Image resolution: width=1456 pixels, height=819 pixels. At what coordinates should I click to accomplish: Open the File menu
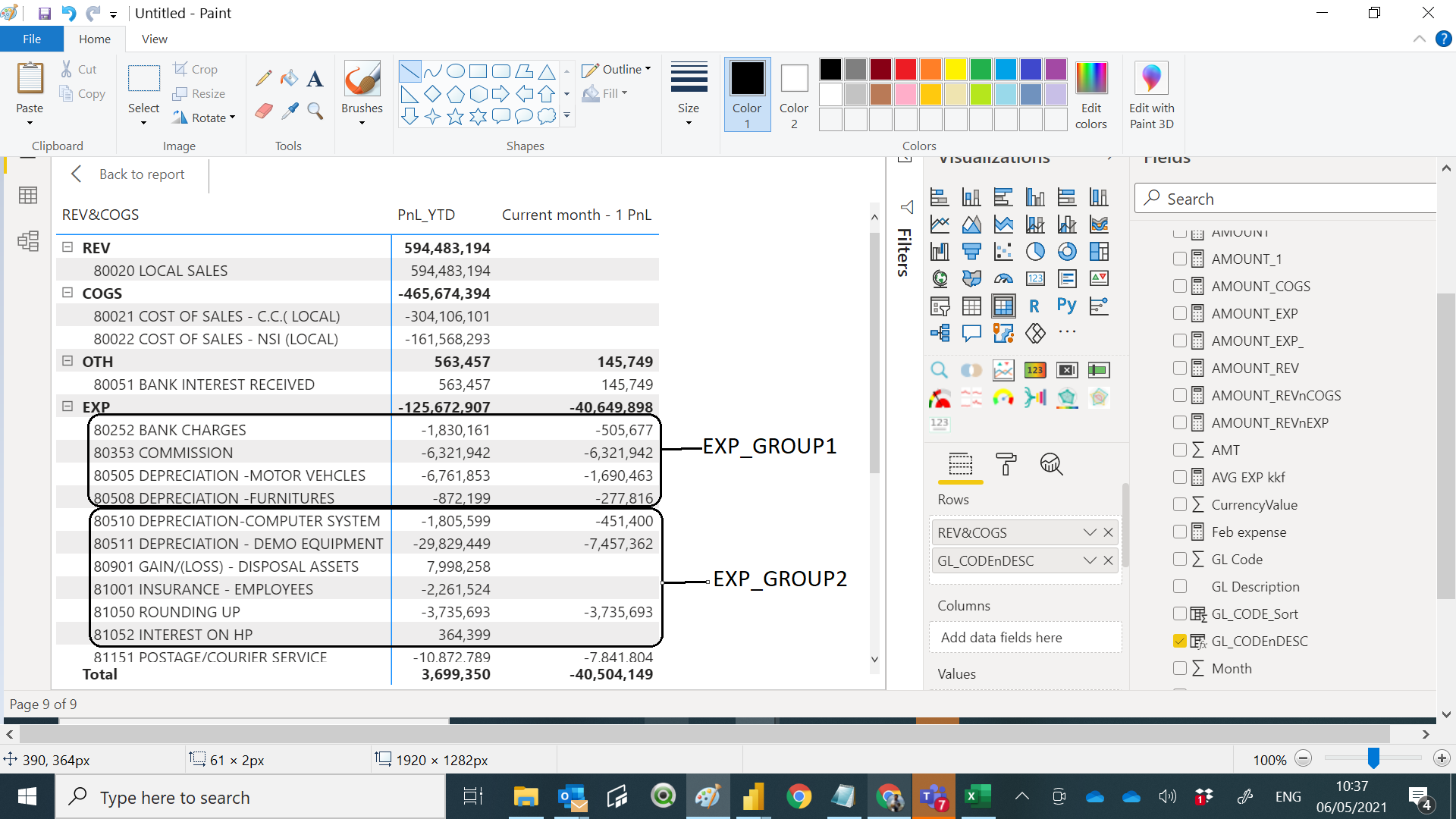point(32,39)
